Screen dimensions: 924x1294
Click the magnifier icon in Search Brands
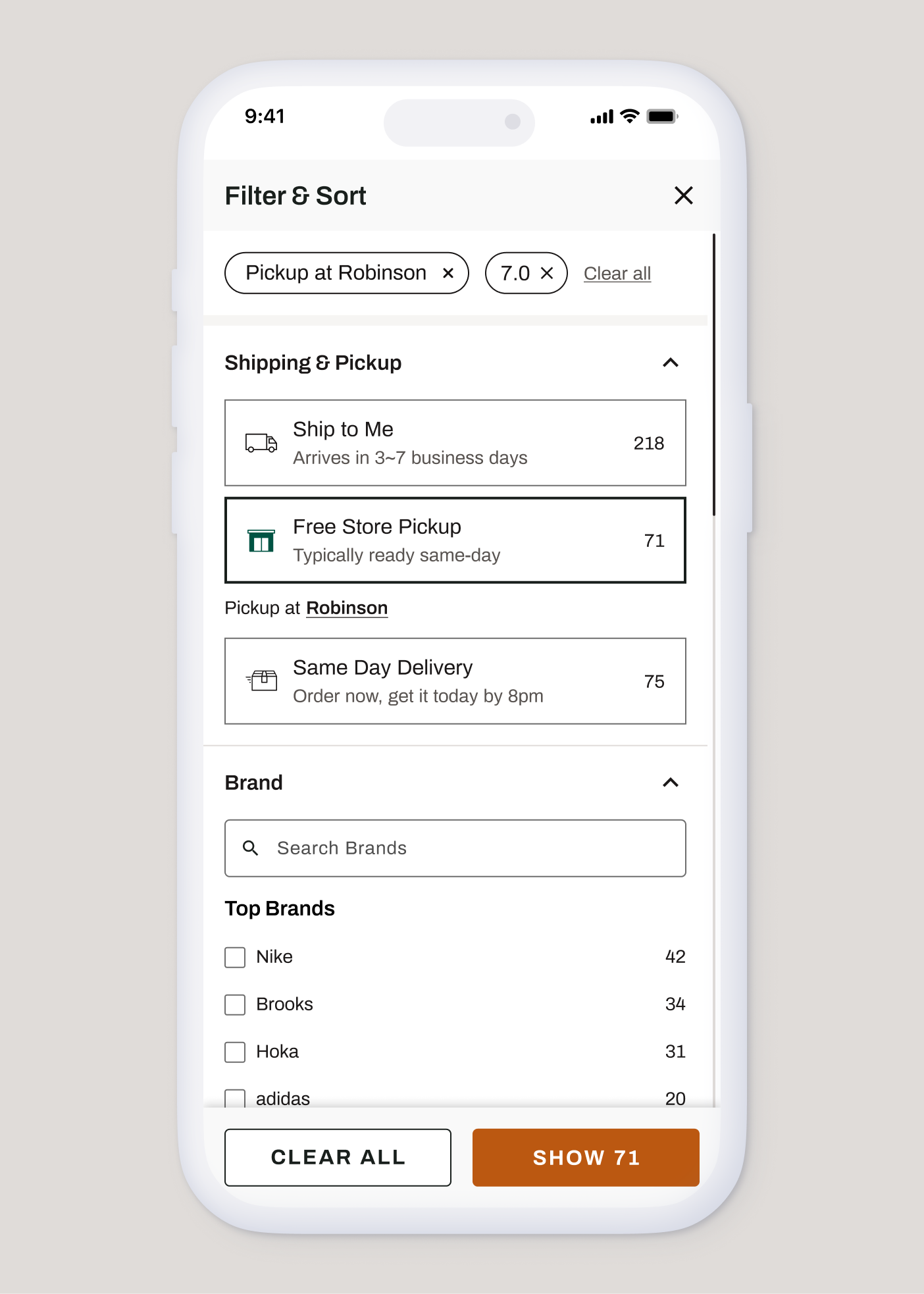(251, 848)
